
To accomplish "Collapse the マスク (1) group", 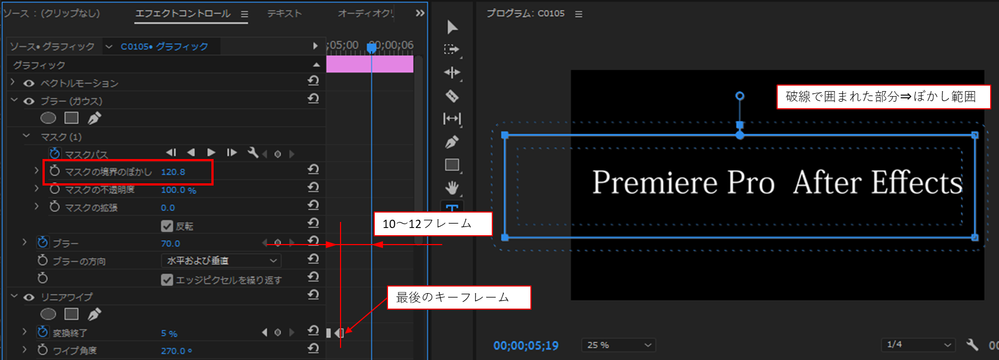I will (x=25, y=136).
